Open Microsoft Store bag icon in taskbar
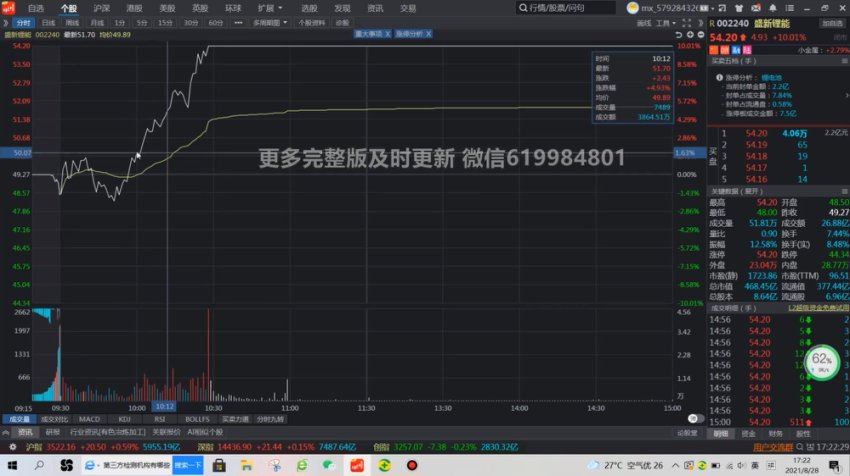This screenshot has height=476, width=850. [x=219, y=466]
